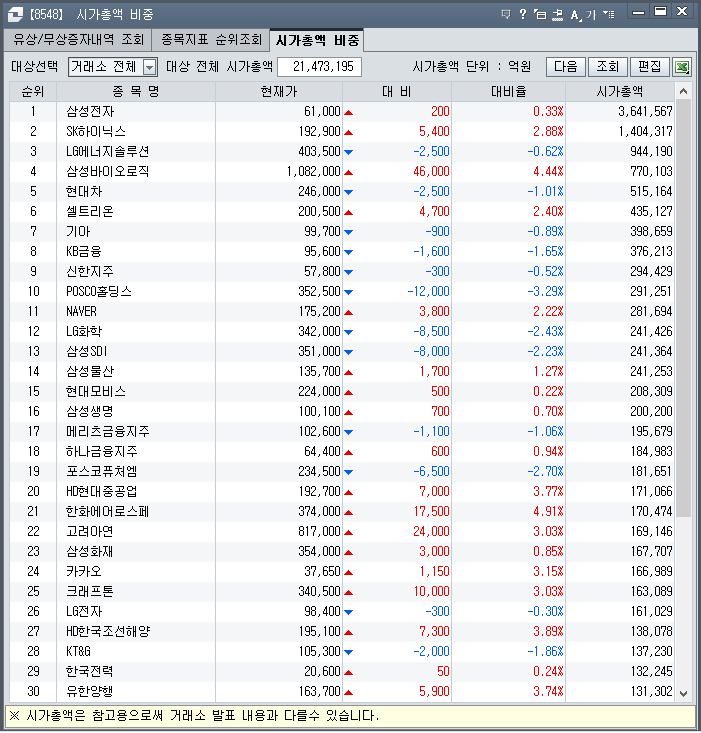Select POSCO홀딩스 in the list
Screen dimensions: 701x733
pyautogui.click(x=99, y=291)
